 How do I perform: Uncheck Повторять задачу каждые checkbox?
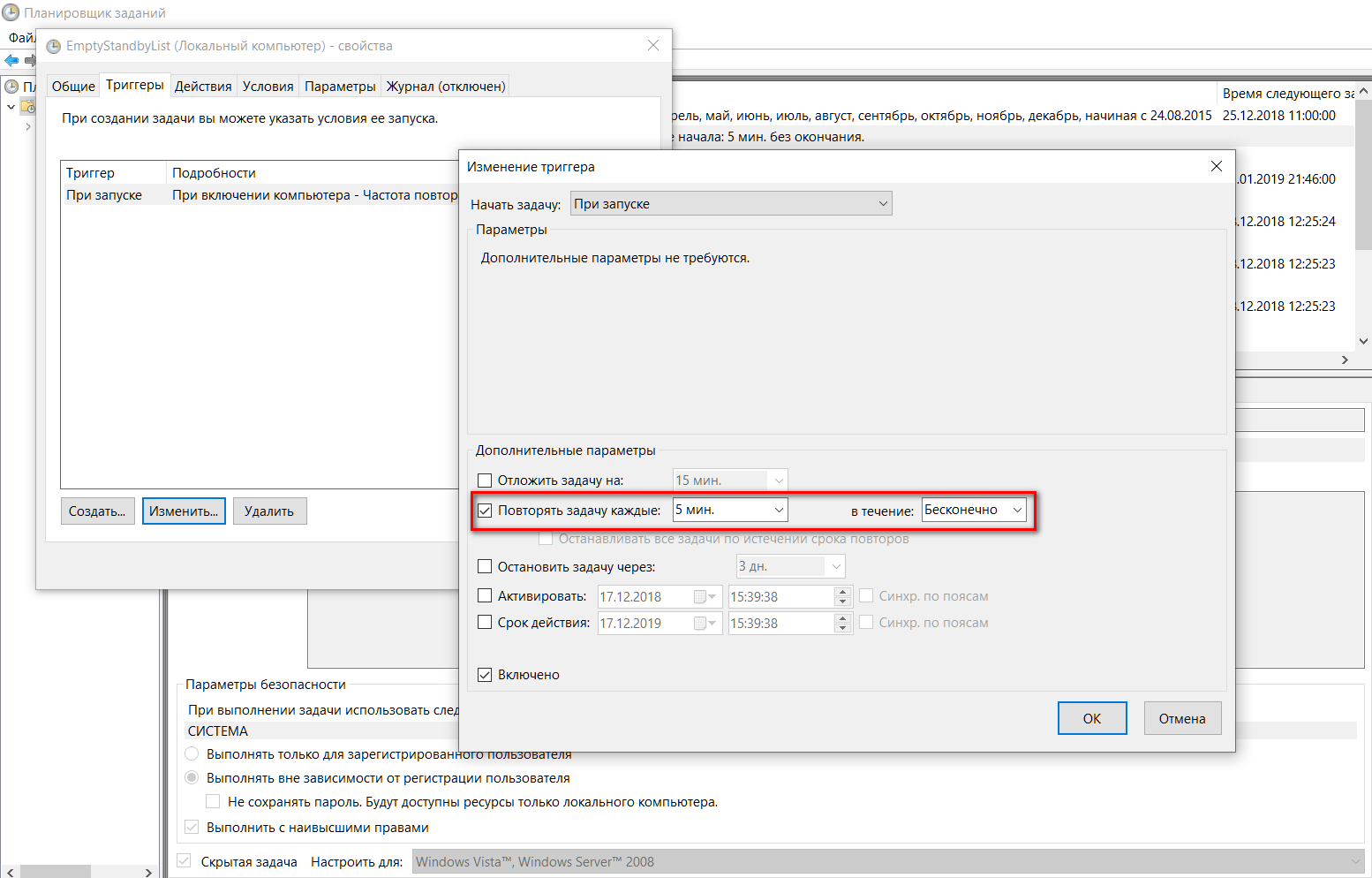[x=485, y=511]
